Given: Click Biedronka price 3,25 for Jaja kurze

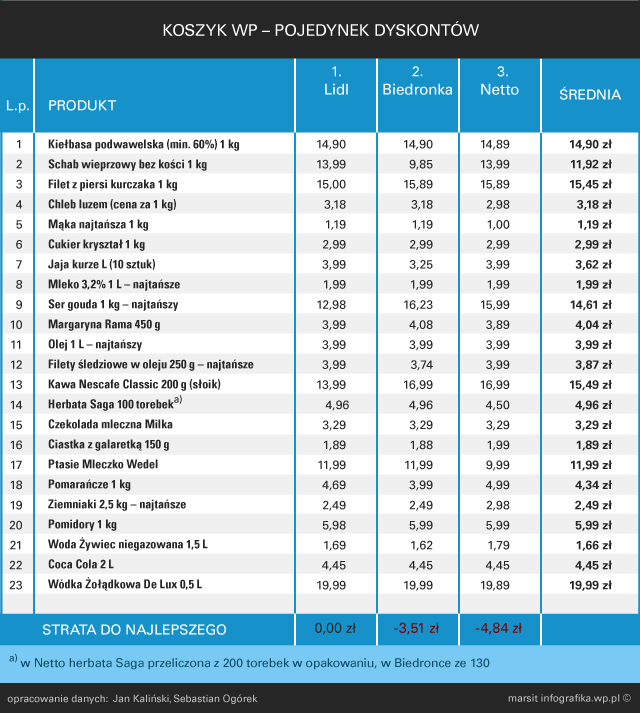Looking at the screenshot, I should pyautogui.click(x=421, y=264).
